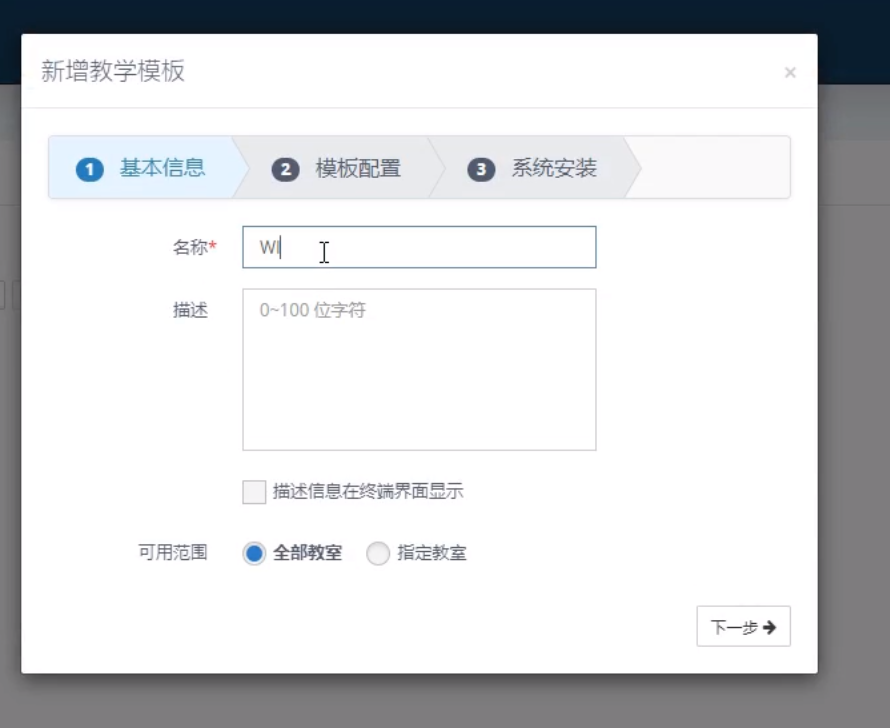Click inside the 描述 text area

419,370
